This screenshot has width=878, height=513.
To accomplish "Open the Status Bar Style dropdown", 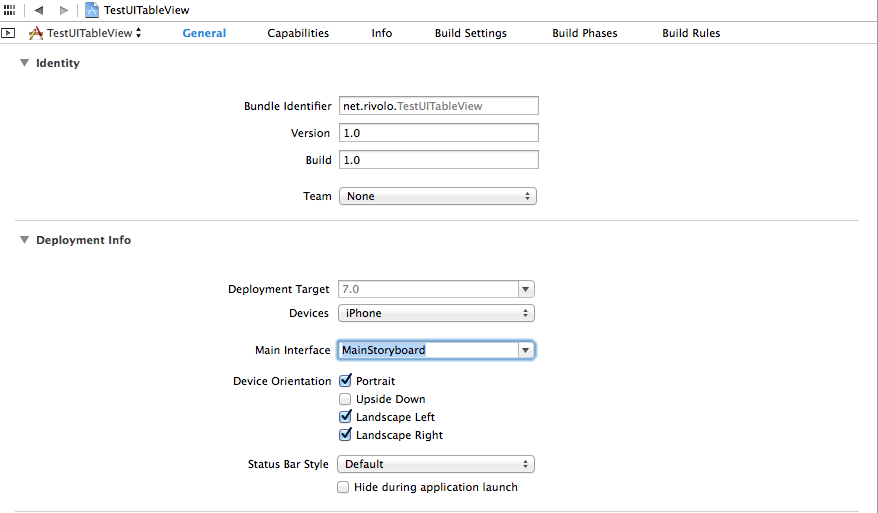I will coord(436,464).
